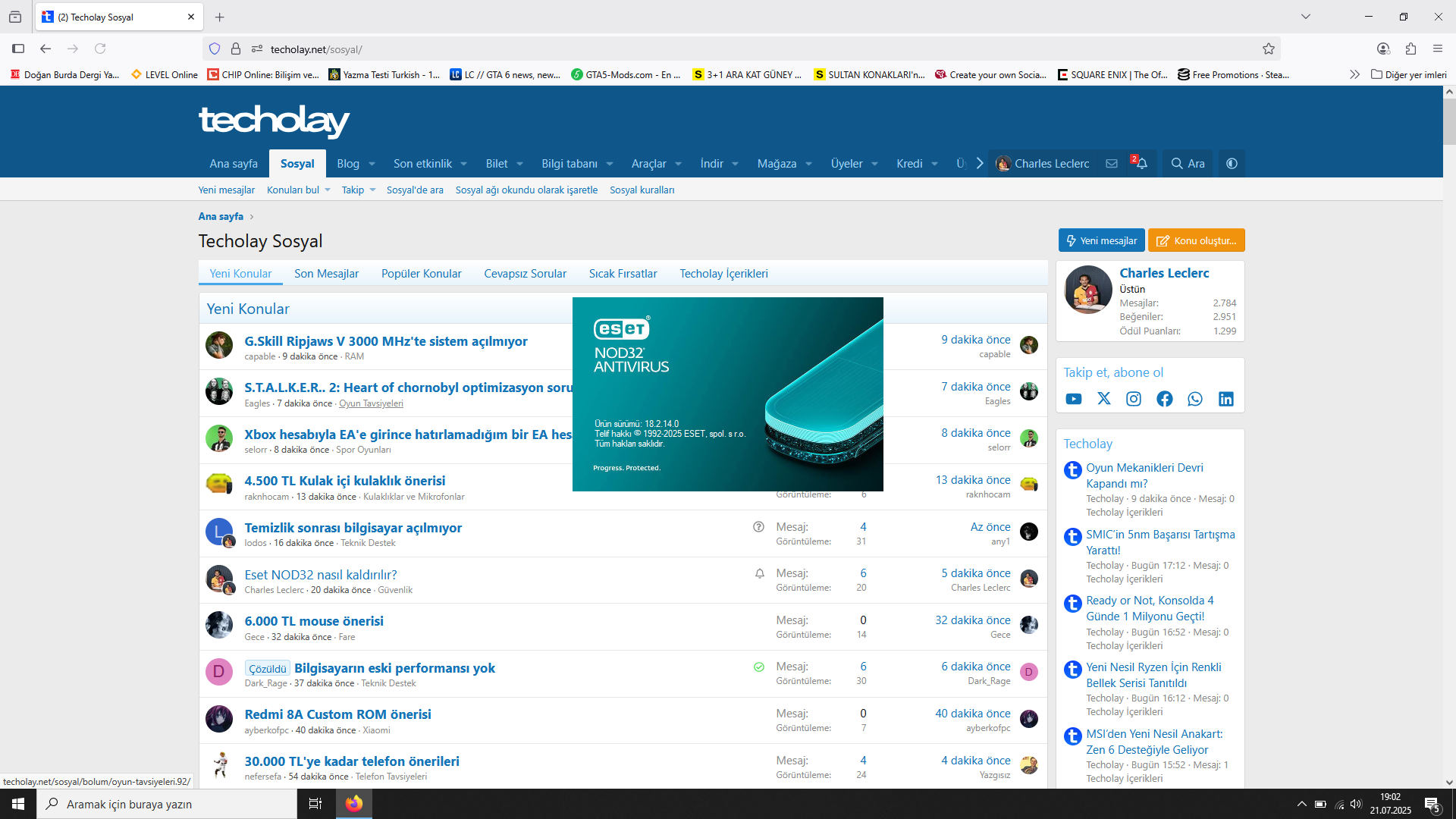Click the techolay site logo
The width and height of the screenshot is (1456, 819).
(274, 121)
